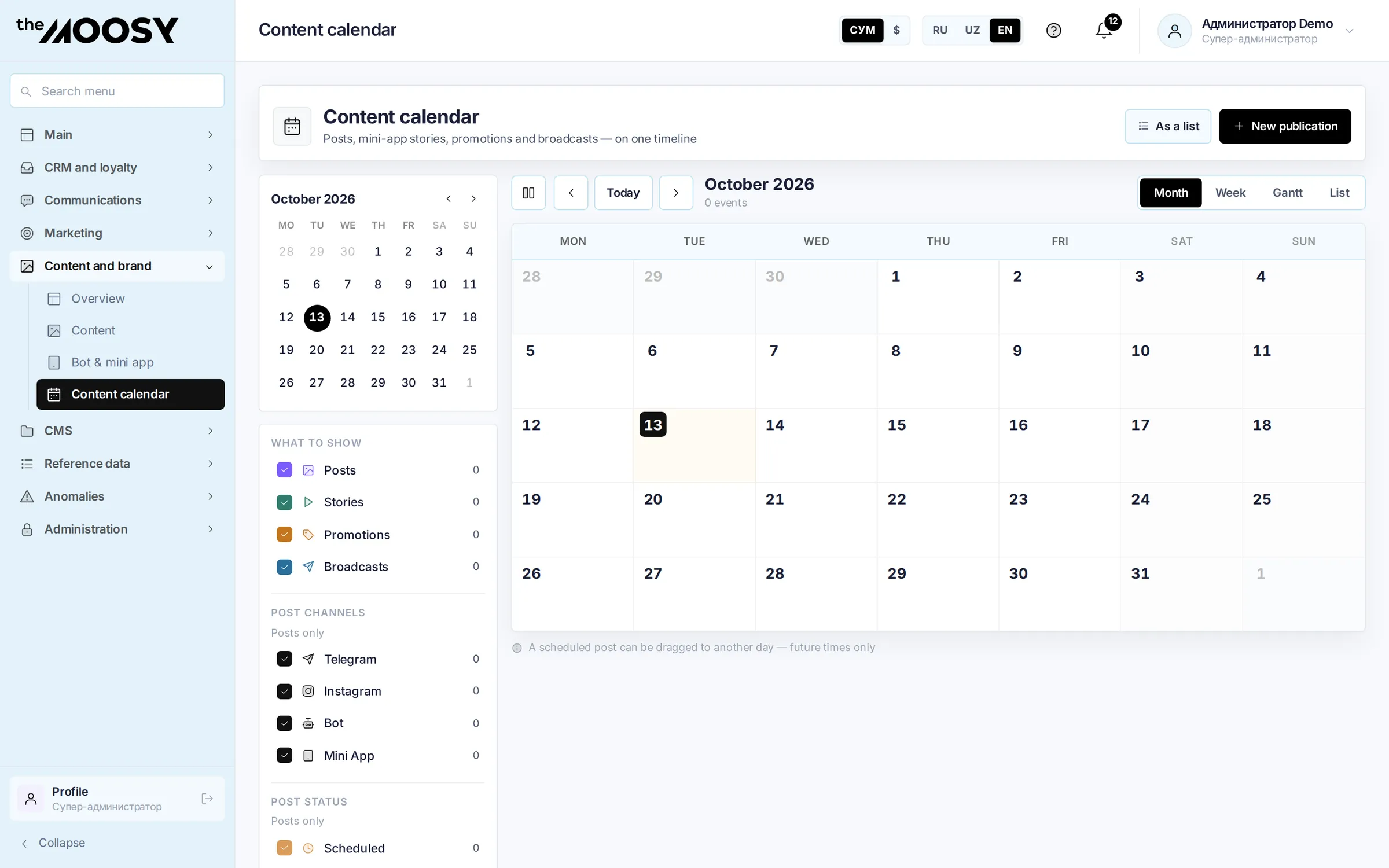Switch language to RU
Image resolution: width=1389 pixels, height=868 pixels.
940,30
